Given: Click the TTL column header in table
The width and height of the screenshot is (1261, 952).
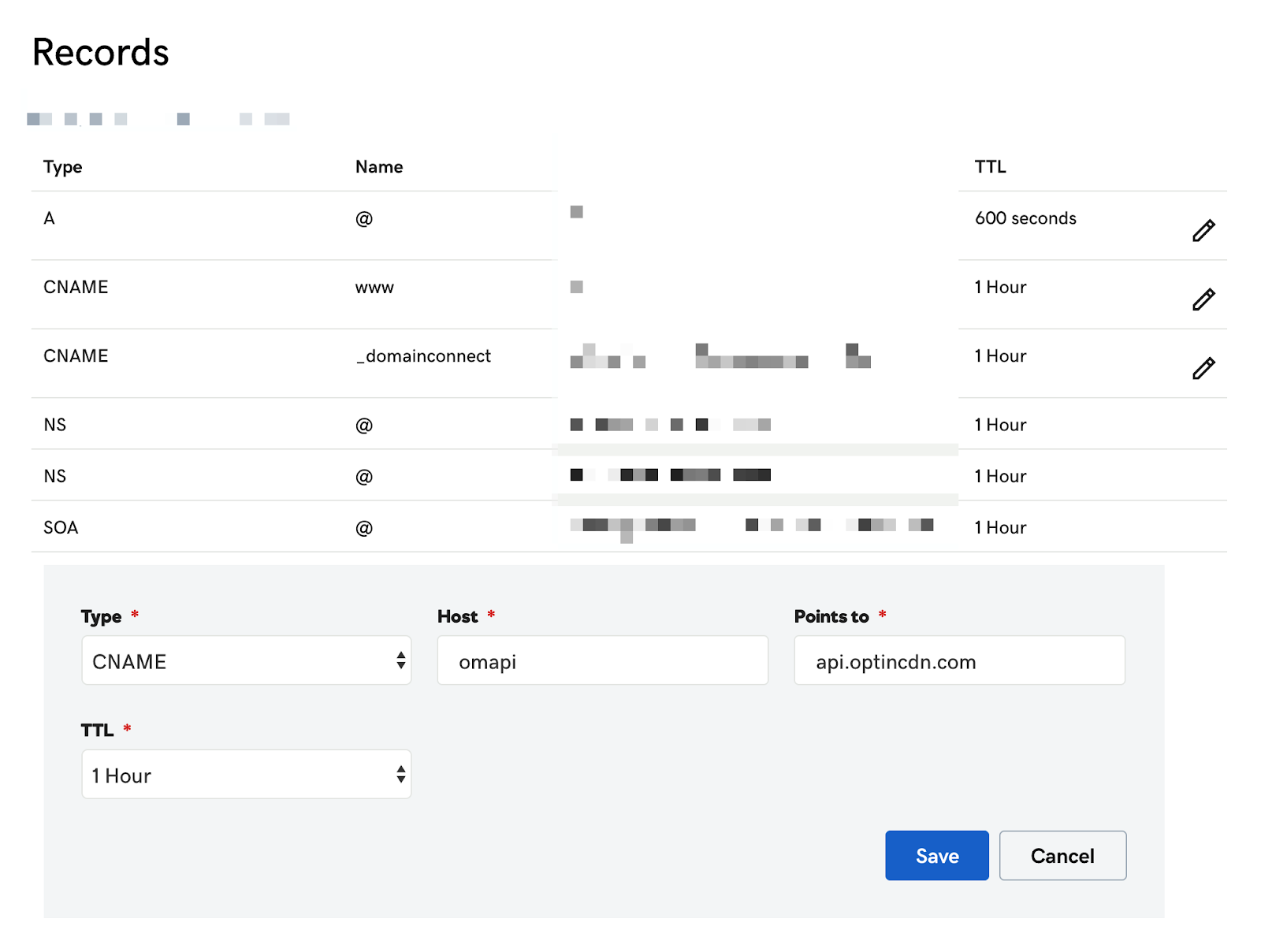Looking at the screenshot, I should [990, 167].
